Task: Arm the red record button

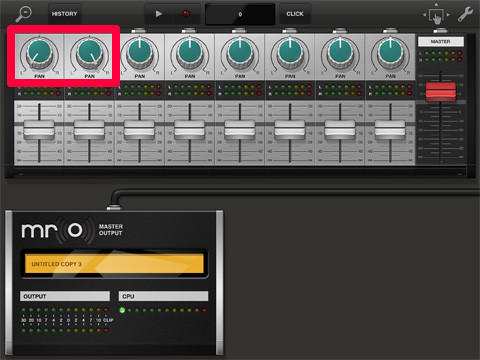Action: [186, 14]
